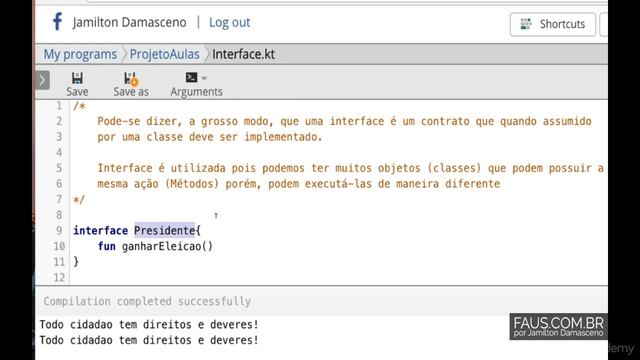Click the Arguments label
The height and width of the screenshot is (360, 640).
pos(196,92)
